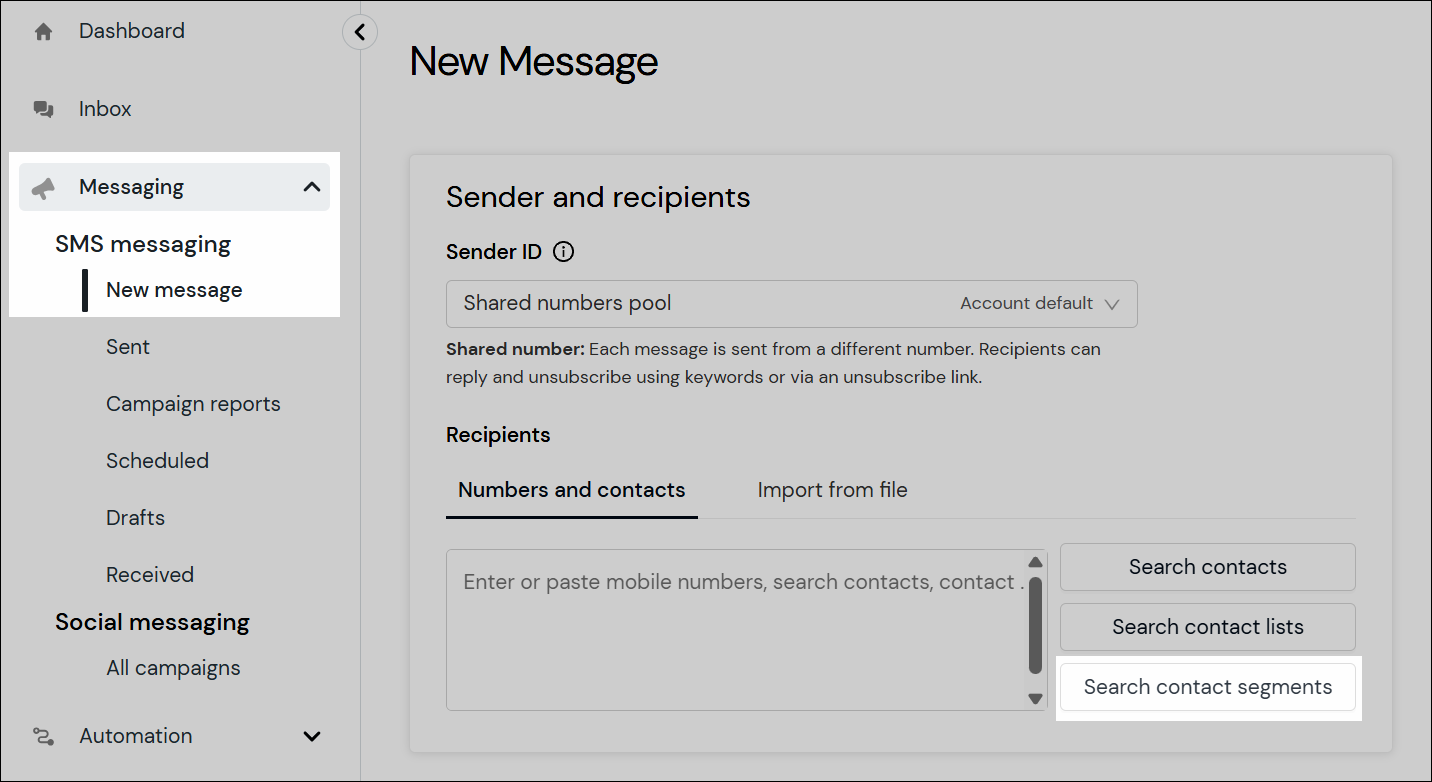Click the scrollbar down arrow icon
Screen dimensions: 1432x782
click(1035, 698)
